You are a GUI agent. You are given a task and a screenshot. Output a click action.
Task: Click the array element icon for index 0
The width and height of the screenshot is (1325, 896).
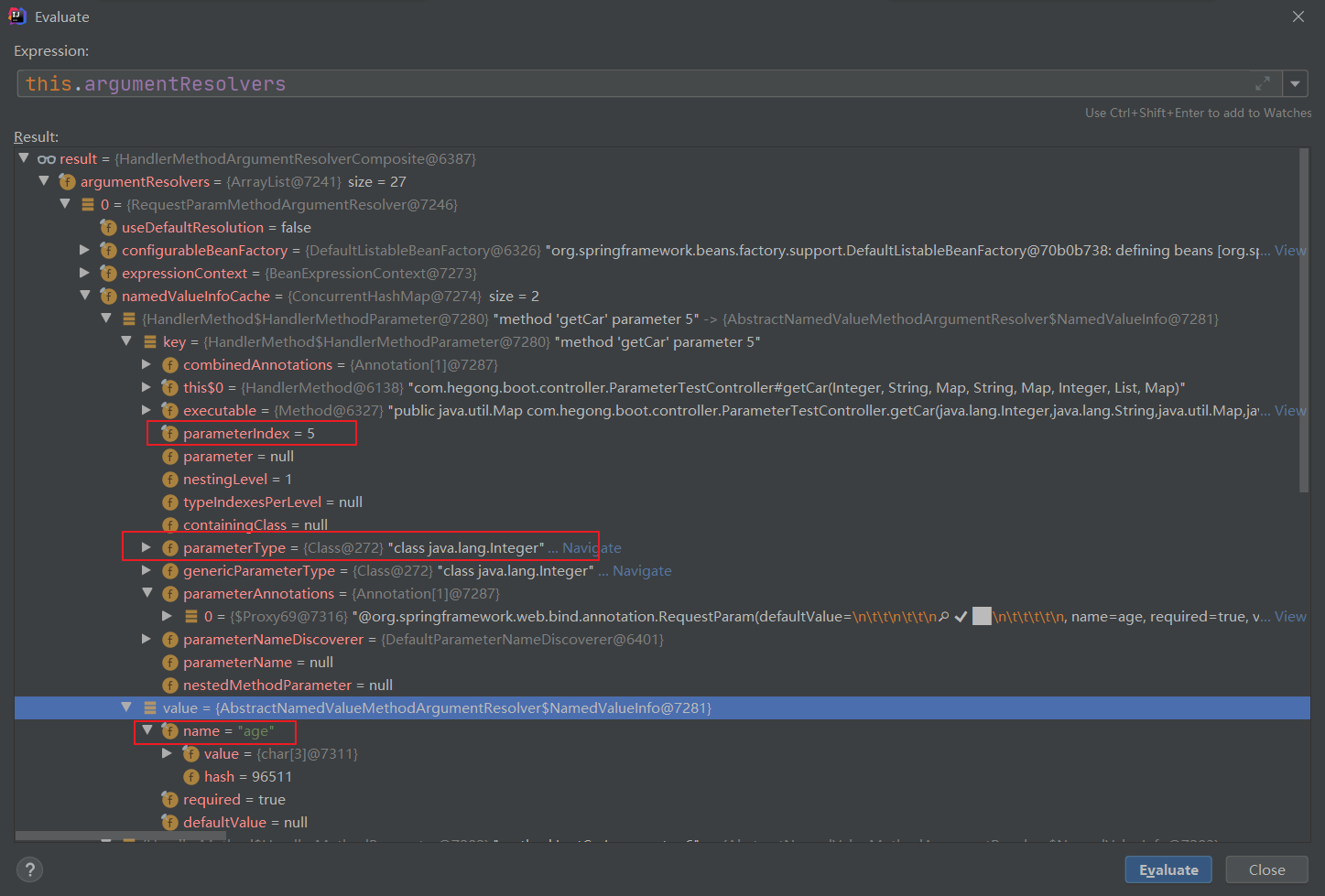[x=88, y=204]
